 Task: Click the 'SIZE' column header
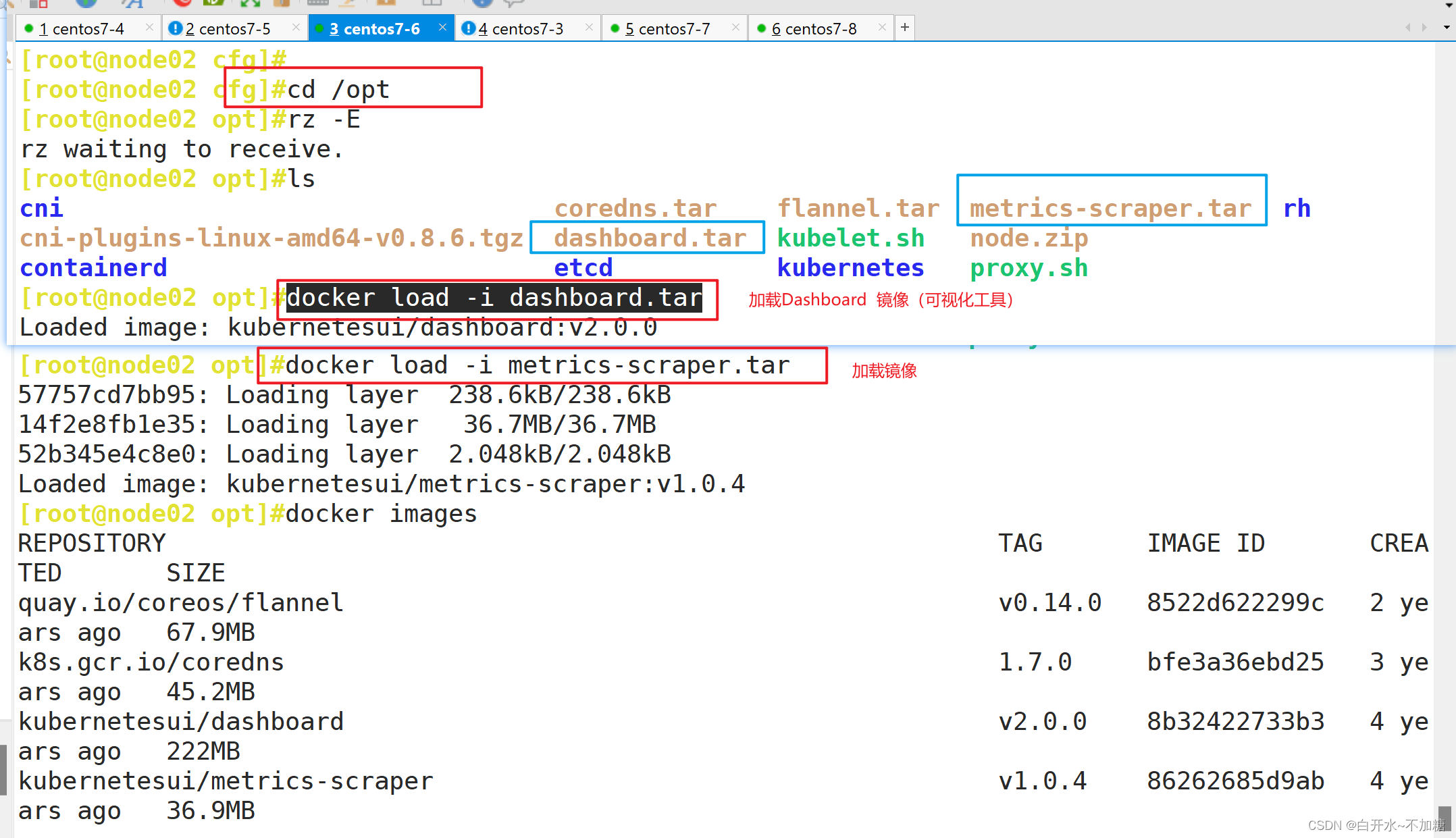tap(196, 573)
